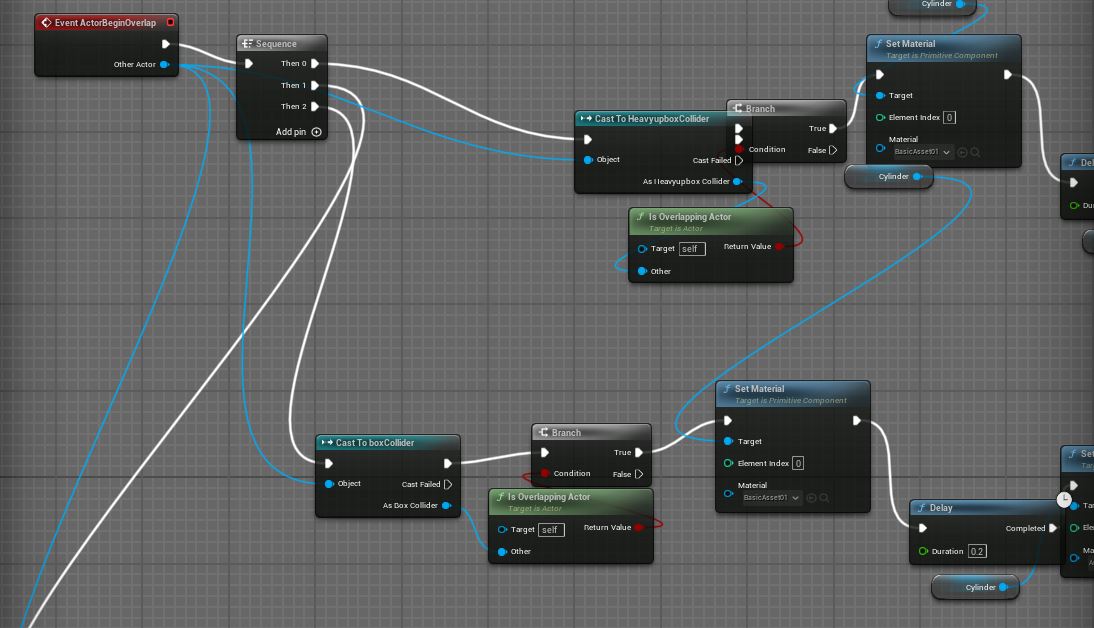
Task: Click False output pin on the lower Branch node
Action: click(x=639, y=474)
